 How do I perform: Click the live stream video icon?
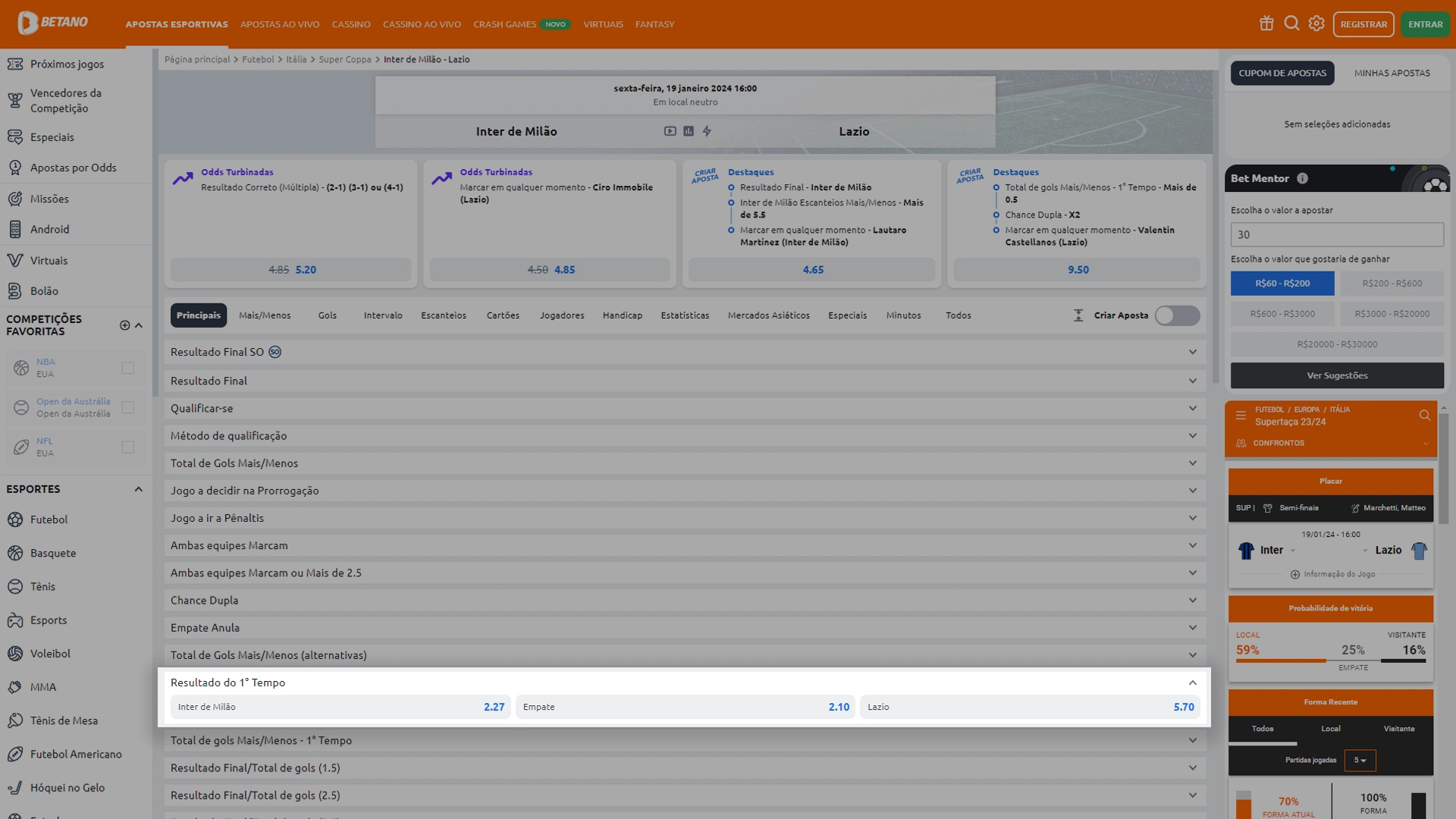tap(670, 131)
